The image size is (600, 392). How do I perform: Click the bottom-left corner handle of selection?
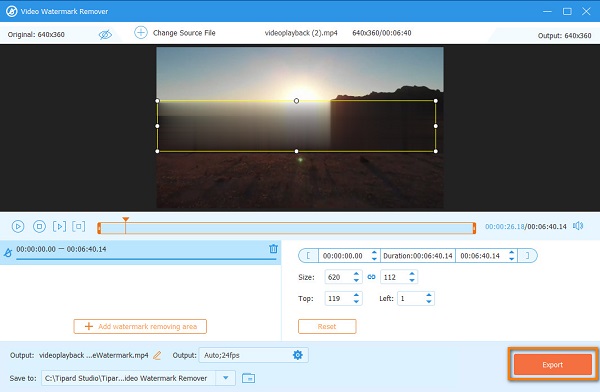pos(157,151)
